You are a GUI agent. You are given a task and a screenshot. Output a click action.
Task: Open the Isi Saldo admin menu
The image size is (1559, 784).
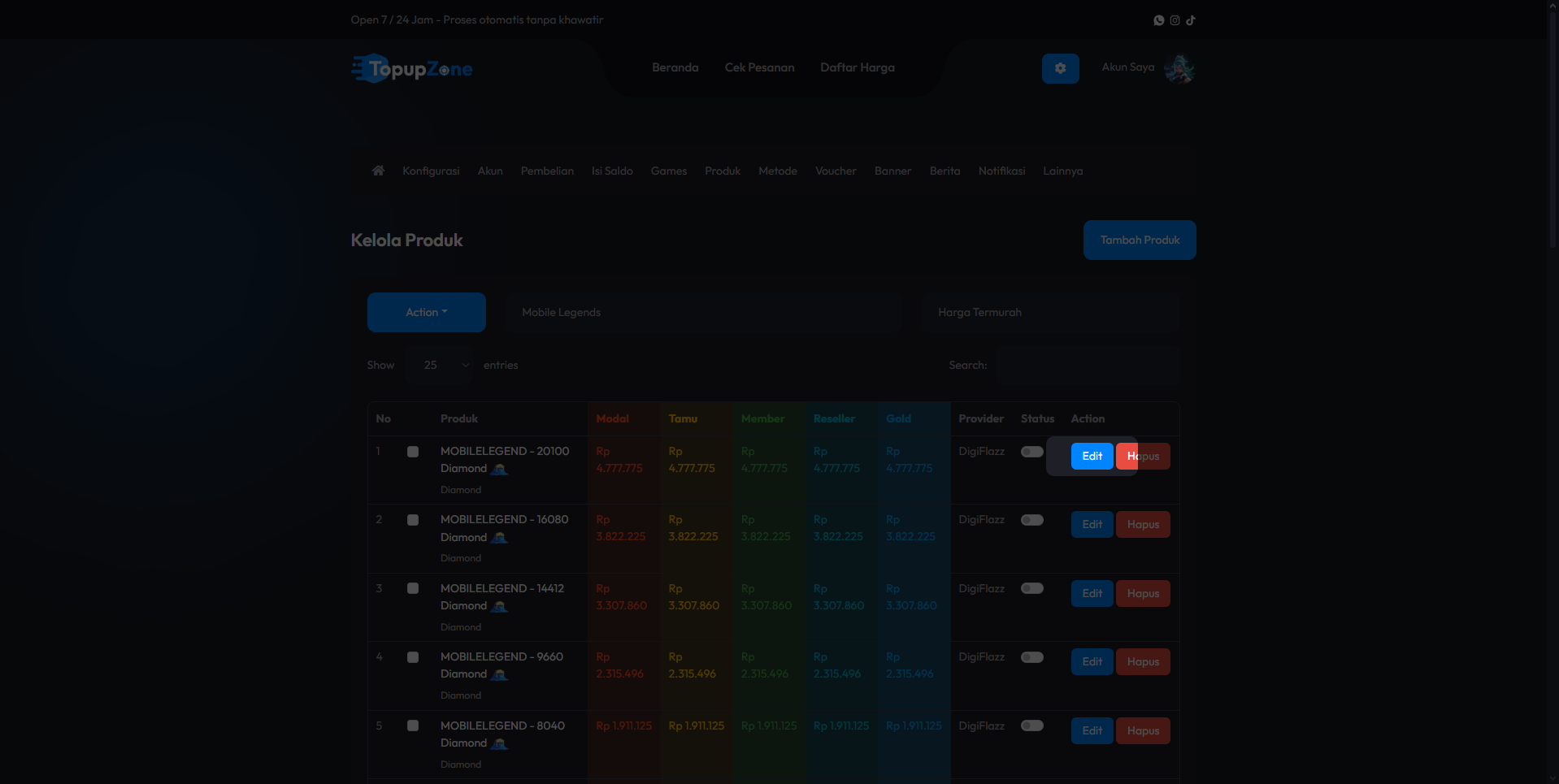click(612, 171)
